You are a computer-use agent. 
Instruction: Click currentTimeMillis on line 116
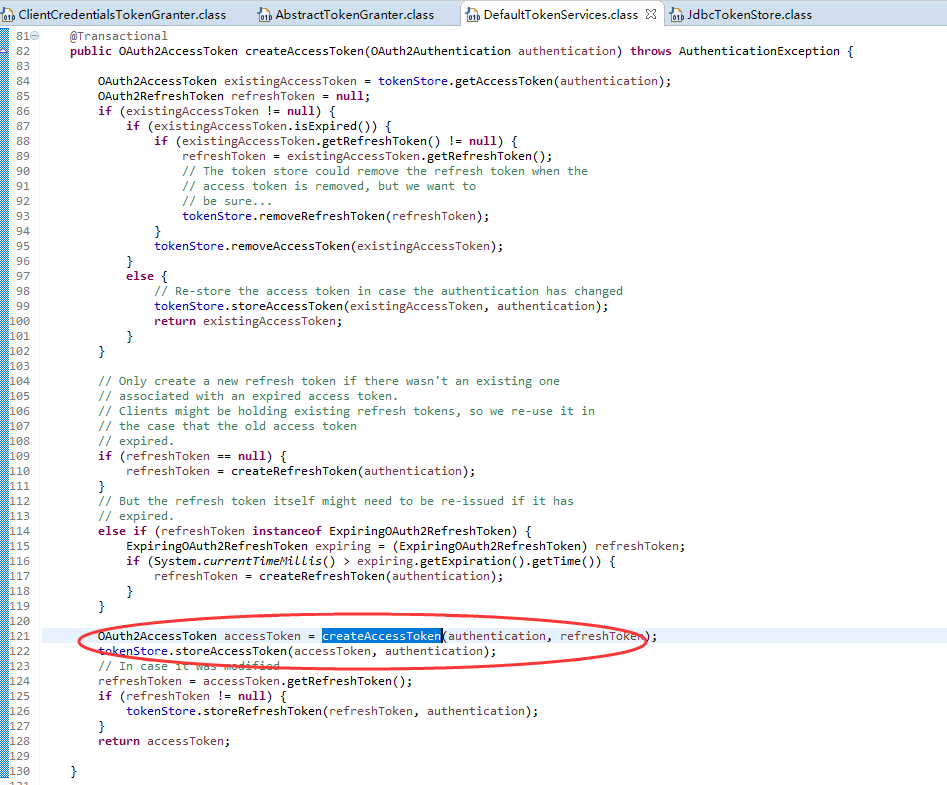[x=262, y=561]
